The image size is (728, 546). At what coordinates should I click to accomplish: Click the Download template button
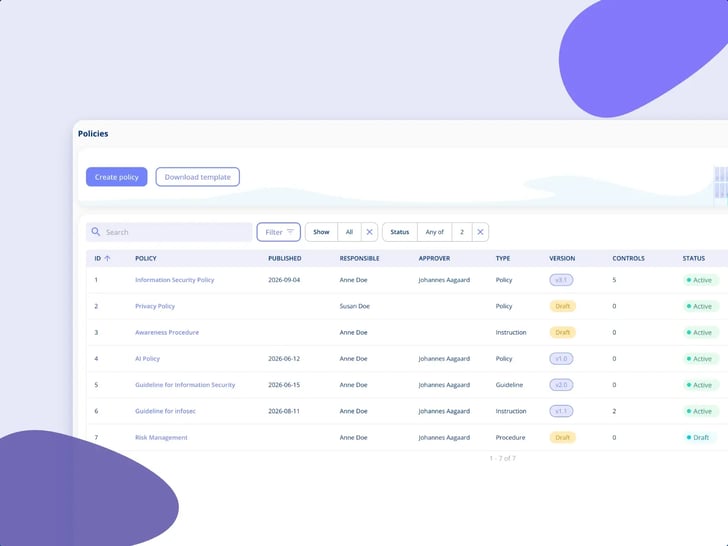click(197, 177)
